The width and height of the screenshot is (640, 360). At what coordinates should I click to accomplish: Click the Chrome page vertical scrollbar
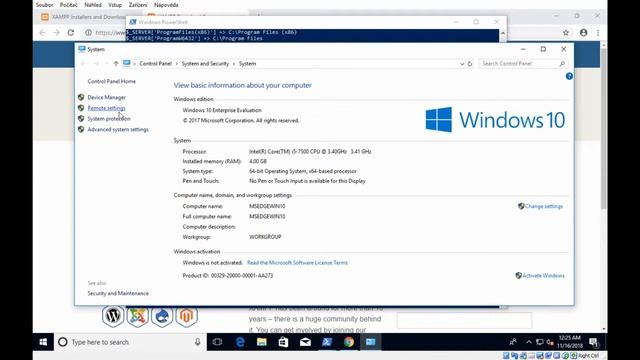tap(604, 129)
